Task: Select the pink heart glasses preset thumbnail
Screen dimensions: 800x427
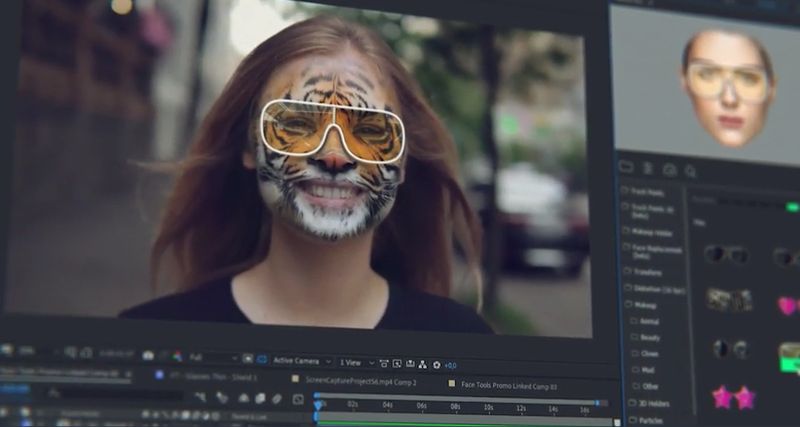Action: pyautogui.click(x=789, y=305)
